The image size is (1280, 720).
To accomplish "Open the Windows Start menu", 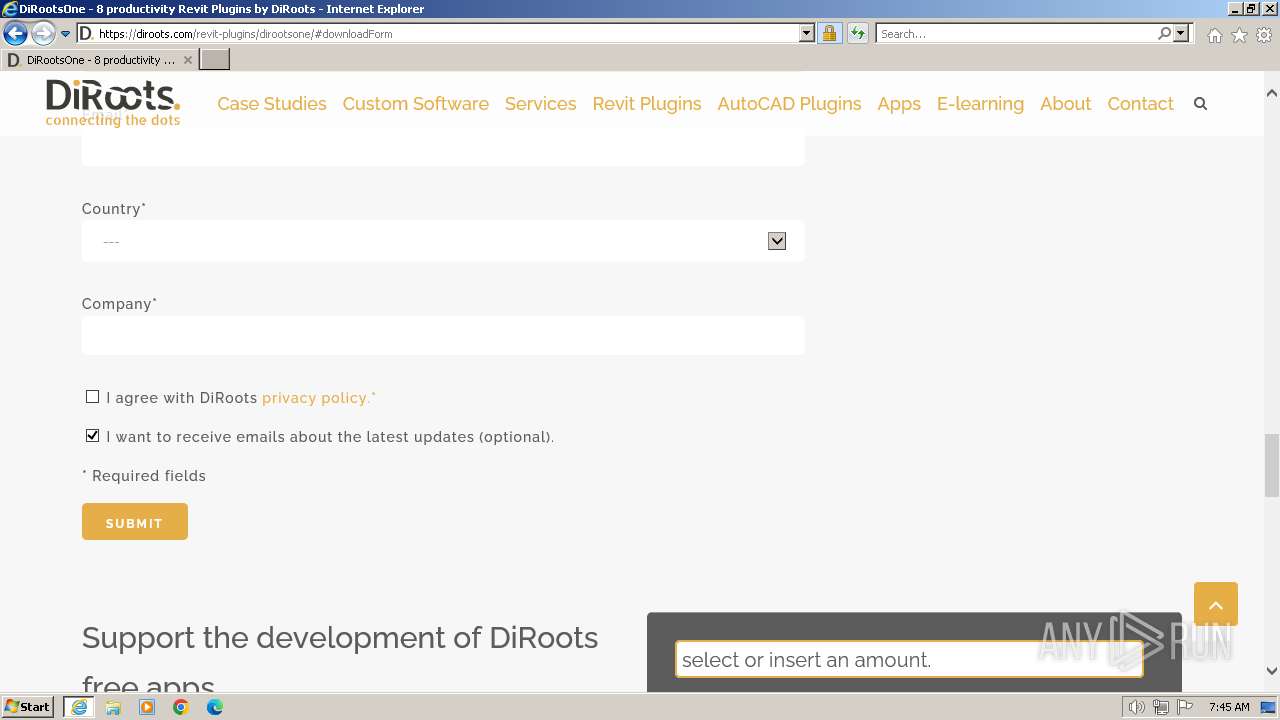I will [28, 707].
